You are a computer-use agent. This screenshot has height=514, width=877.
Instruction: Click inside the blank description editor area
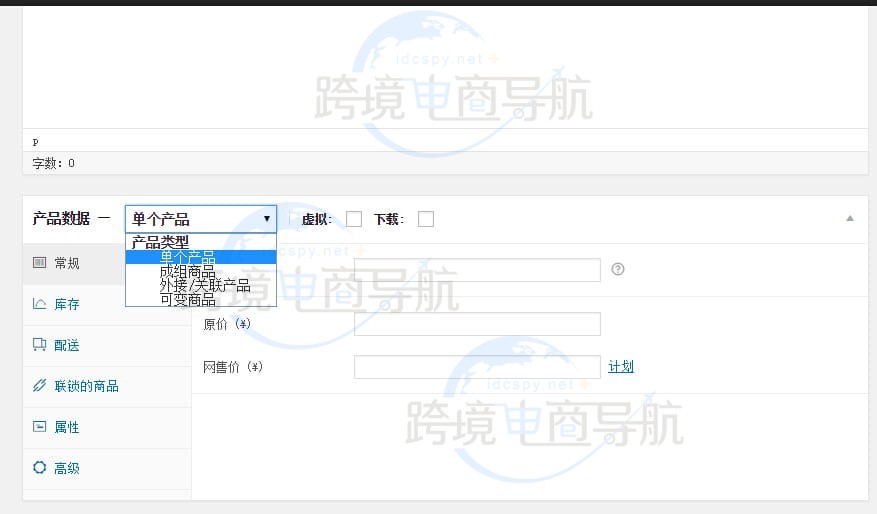point(445,67)
